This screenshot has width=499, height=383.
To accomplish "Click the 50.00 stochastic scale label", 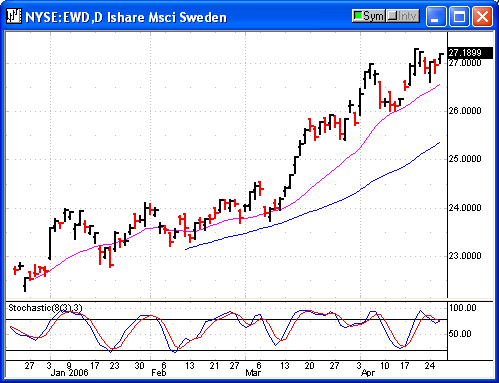I will coord(460,334).
